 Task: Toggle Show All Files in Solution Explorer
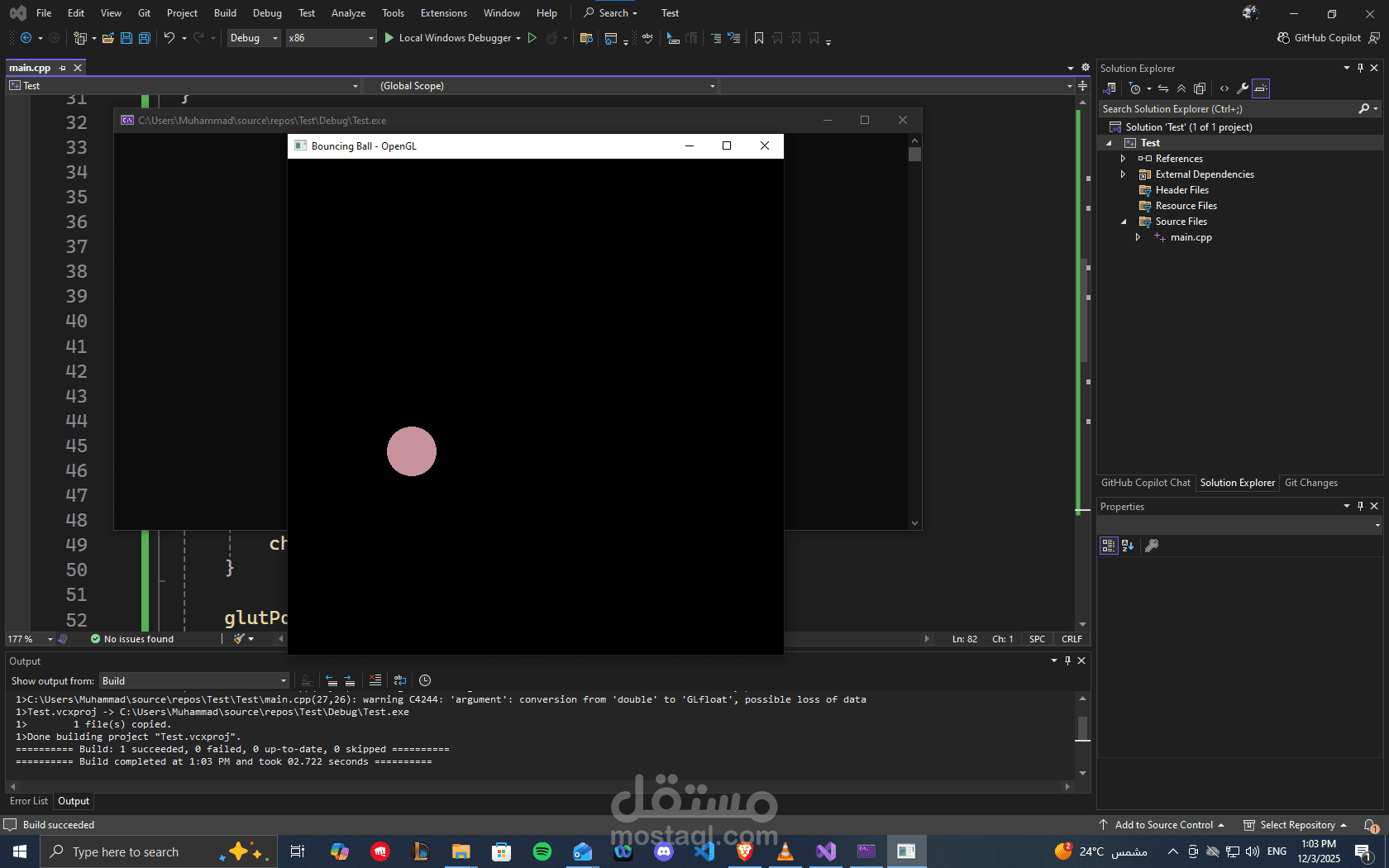pos(1200,88)
